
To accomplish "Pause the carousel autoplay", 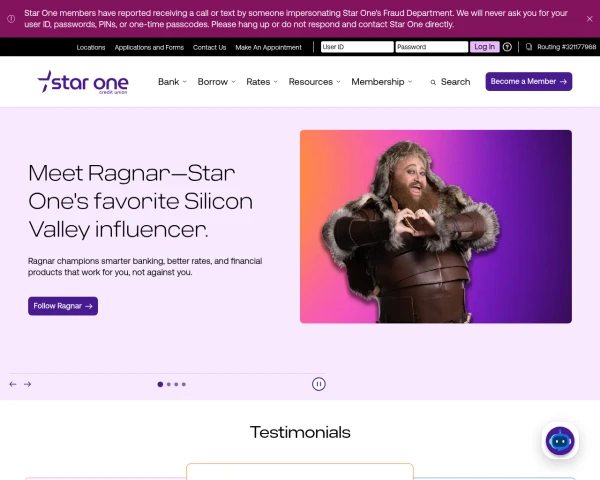I will (319, 384).
